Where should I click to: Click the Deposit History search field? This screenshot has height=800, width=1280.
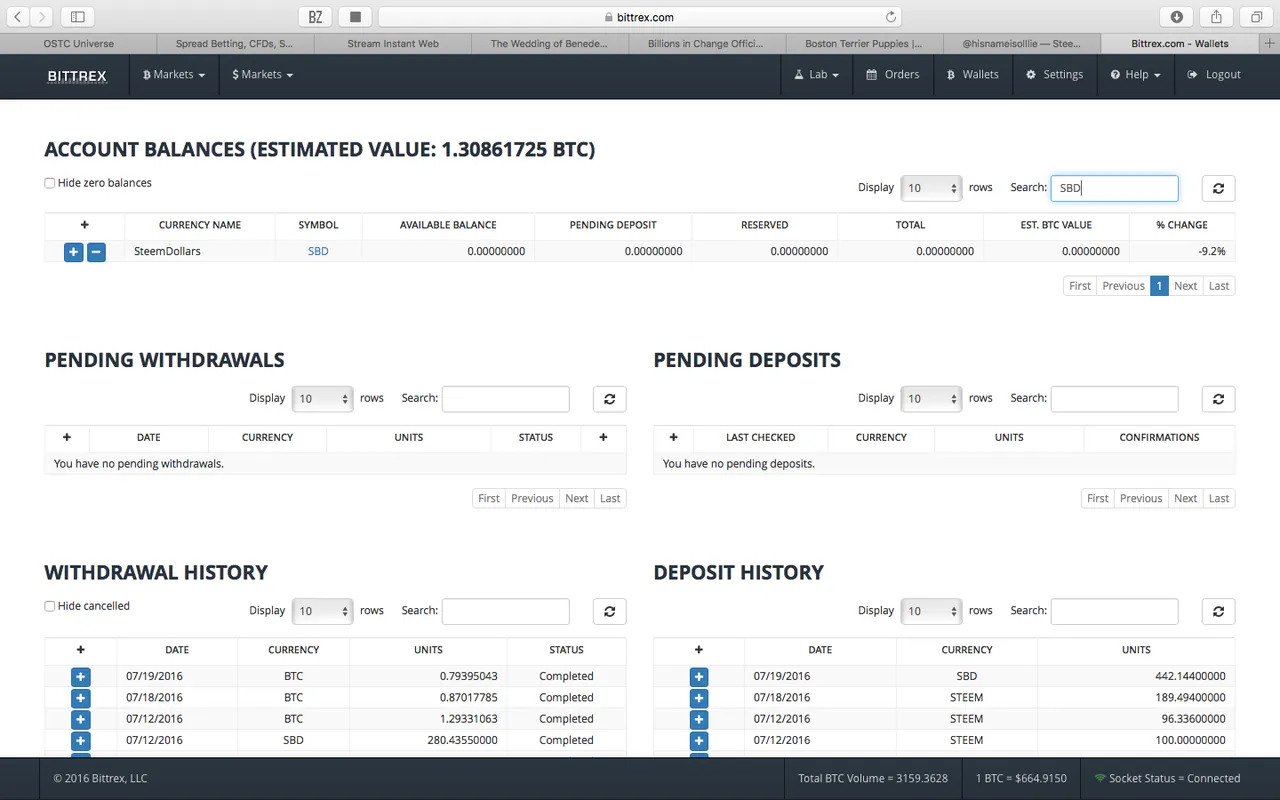click(x=1114, y=611)
